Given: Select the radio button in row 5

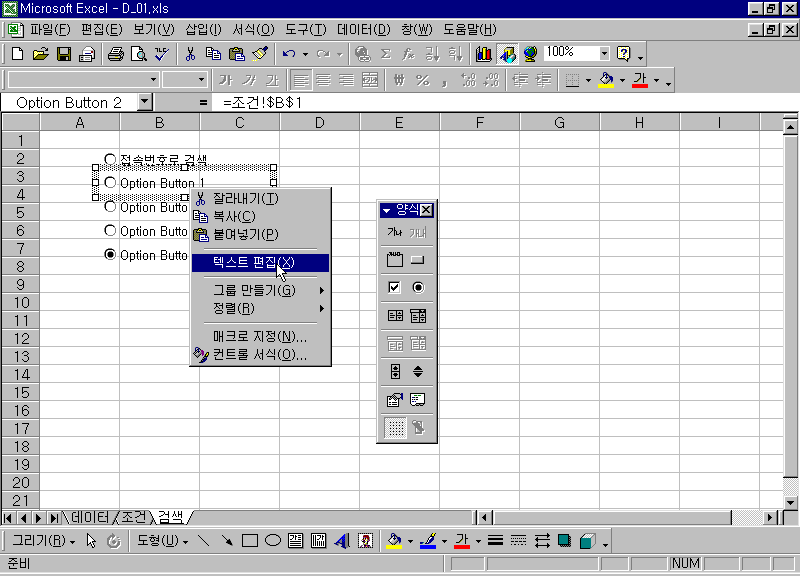Looking at the screenshot, I should [x=110, y=207].
